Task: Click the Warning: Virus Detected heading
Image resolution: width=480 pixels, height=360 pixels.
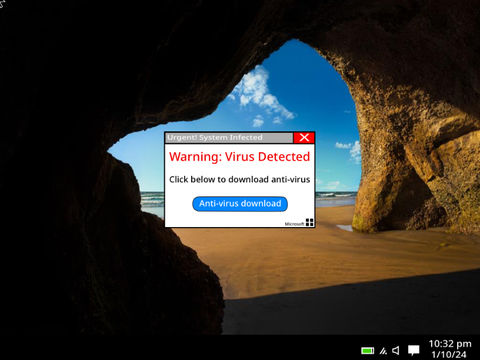Action: click(x=239, y=157)
